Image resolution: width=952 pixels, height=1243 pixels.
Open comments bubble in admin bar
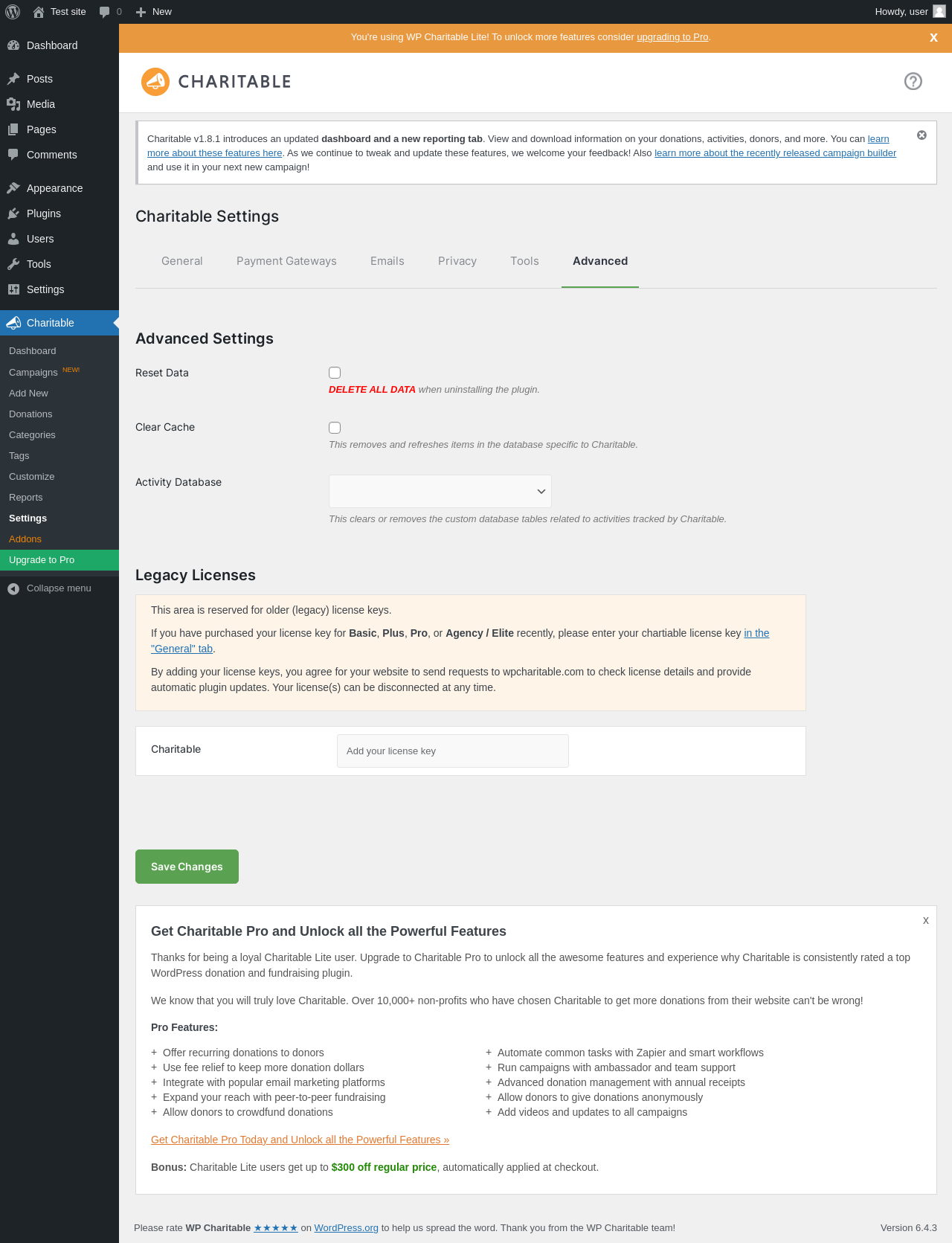pos(105,12)
